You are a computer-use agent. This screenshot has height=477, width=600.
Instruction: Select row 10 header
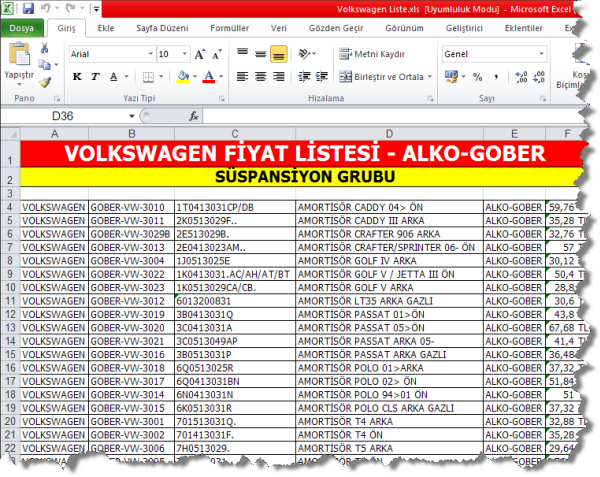coord(10,287)
